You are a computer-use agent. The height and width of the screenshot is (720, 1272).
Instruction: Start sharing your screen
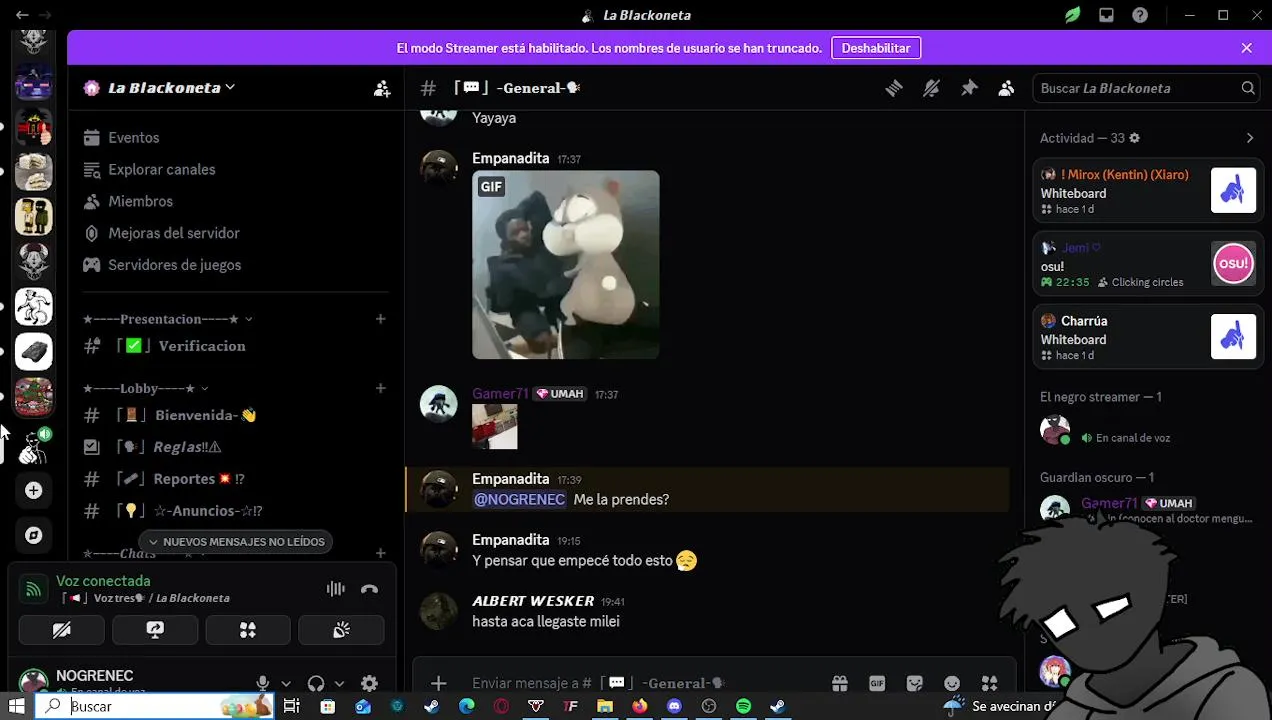154,630
